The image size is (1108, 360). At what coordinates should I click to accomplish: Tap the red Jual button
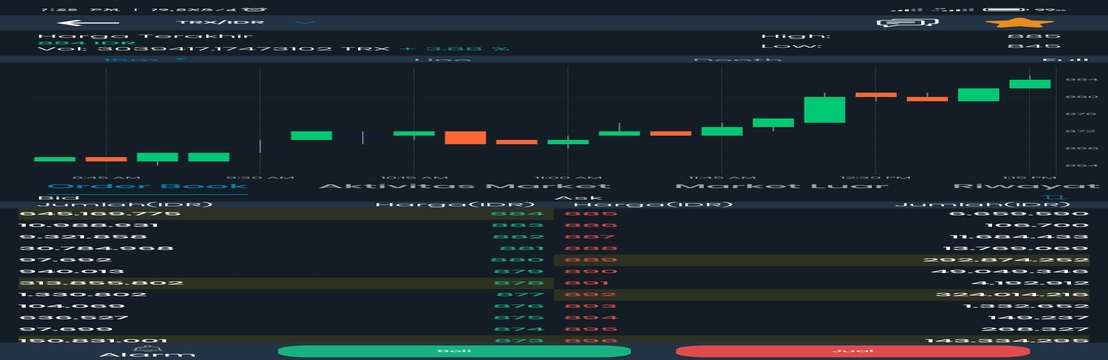point(852,351)
